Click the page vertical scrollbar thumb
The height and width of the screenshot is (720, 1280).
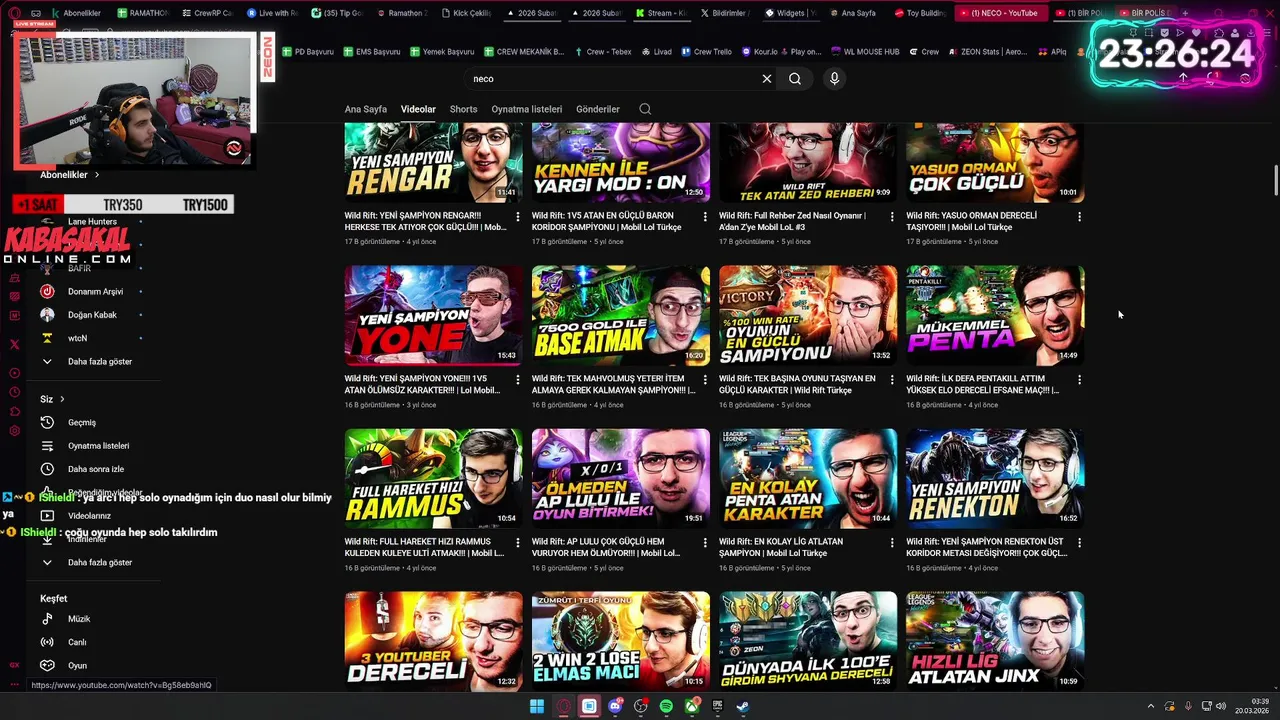click(x=1276, y=181)
